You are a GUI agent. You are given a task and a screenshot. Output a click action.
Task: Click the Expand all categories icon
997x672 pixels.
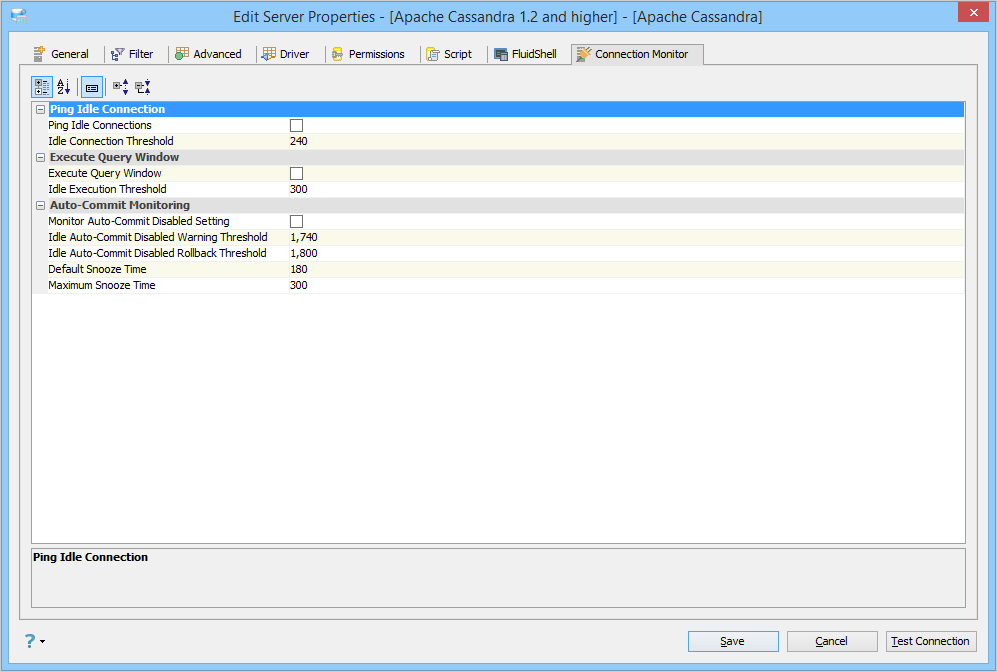coord(120,87)
